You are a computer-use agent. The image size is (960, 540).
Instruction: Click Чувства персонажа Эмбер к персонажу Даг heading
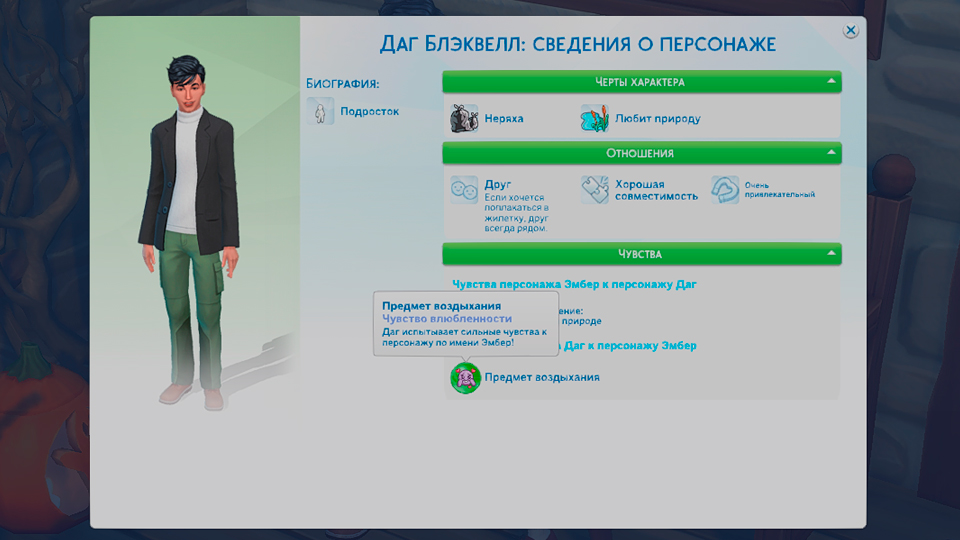coord(574,284)
